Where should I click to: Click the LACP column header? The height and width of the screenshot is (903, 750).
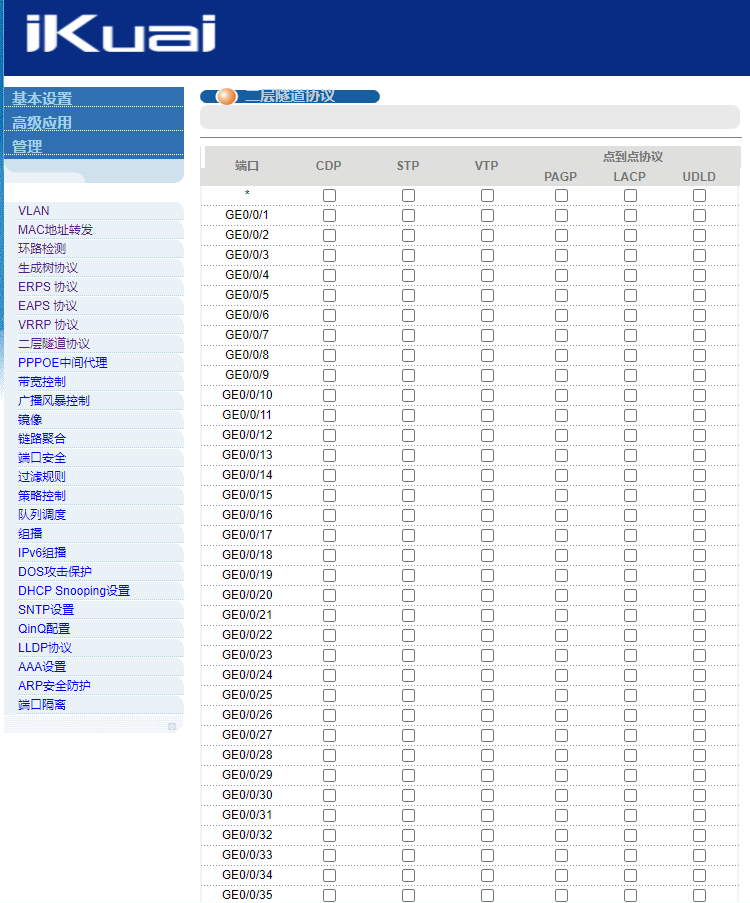click(630, 177)
